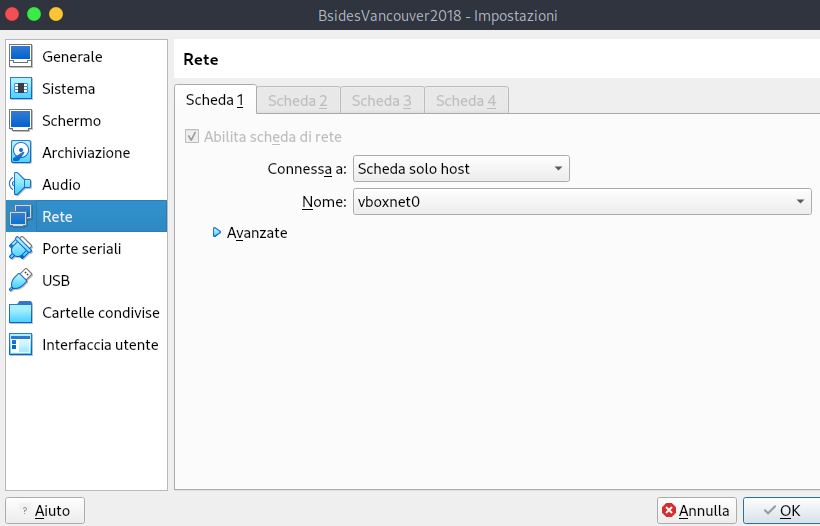Switch to the Scheda 4 tab
820x526 pixels.
tap(466, 100)
